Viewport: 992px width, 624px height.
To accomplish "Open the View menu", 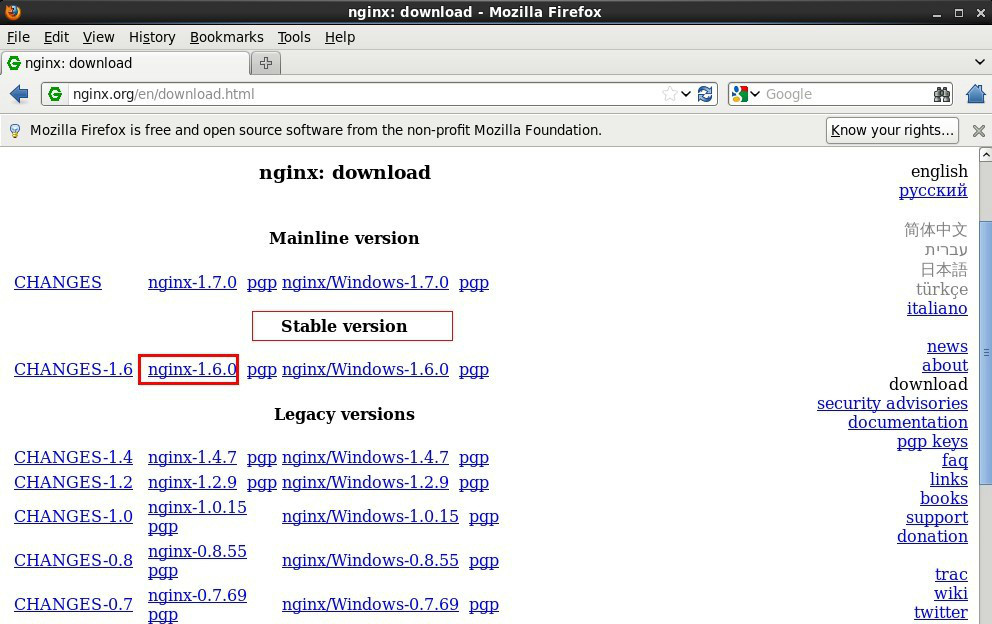I will [99, 37].
